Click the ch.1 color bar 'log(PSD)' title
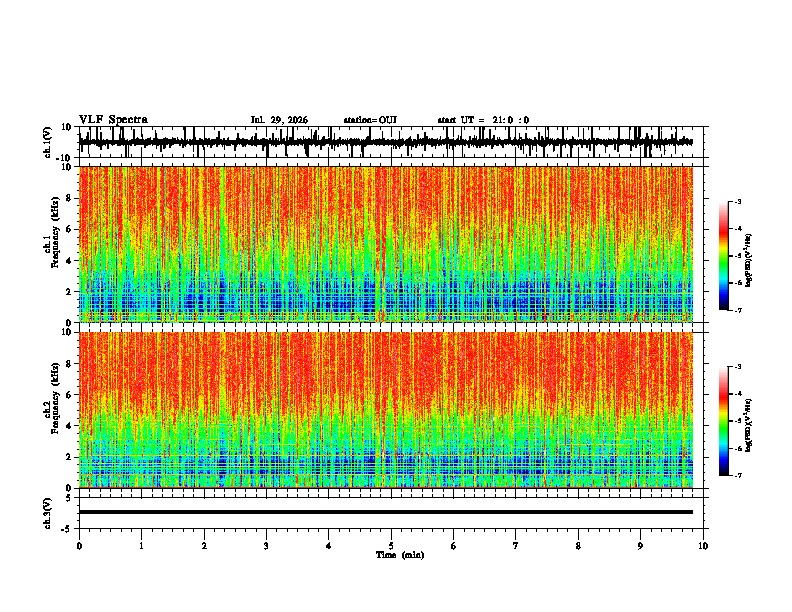792x612 pixels. 749,260
